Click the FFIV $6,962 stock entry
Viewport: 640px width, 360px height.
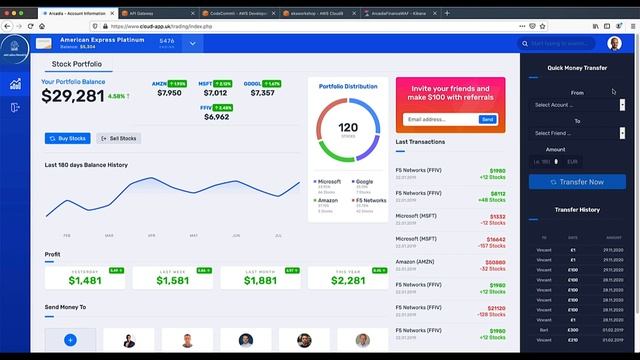point(216,113)
